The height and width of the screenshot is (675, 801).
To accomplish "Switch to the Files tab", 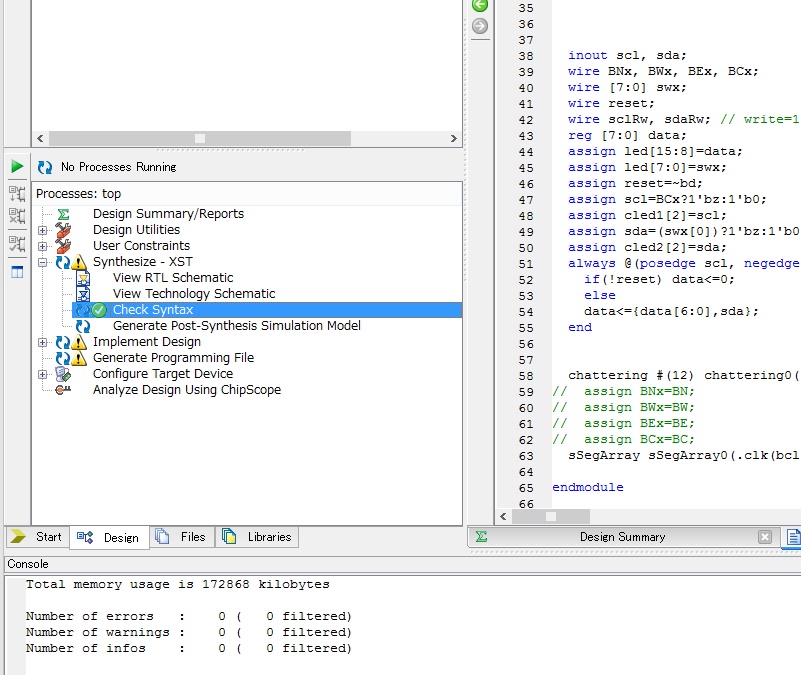I will click(181, 537).
